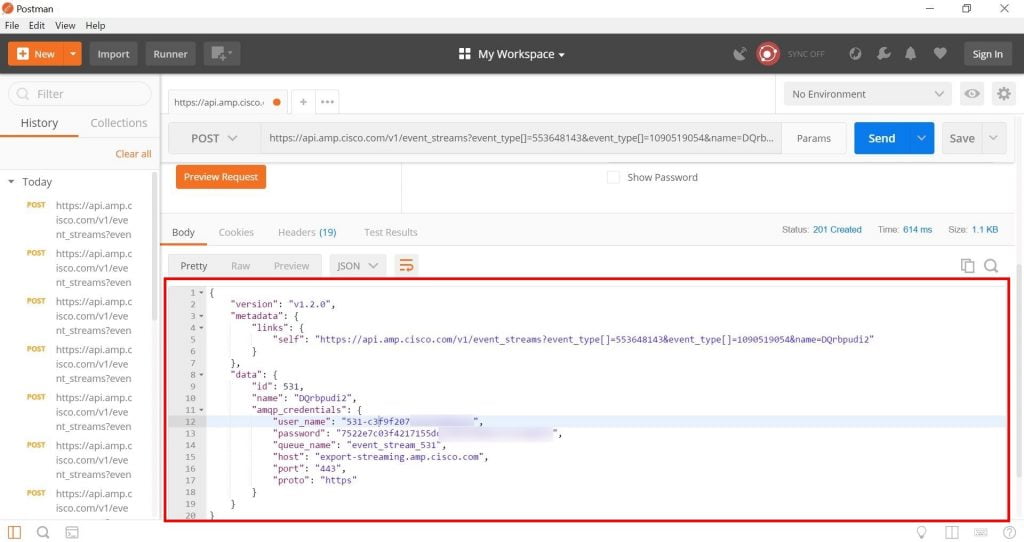The width and height of the screenshot is (1024, 542).
Task: Click the two-pane layout icon
Action: pos(952,532)
